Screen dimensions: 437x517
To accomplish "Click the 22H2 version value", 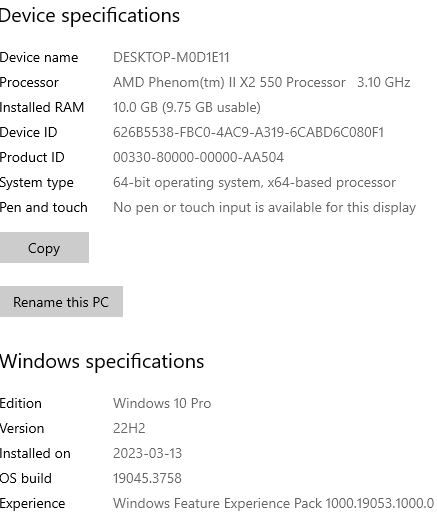I will coord(129,428).
